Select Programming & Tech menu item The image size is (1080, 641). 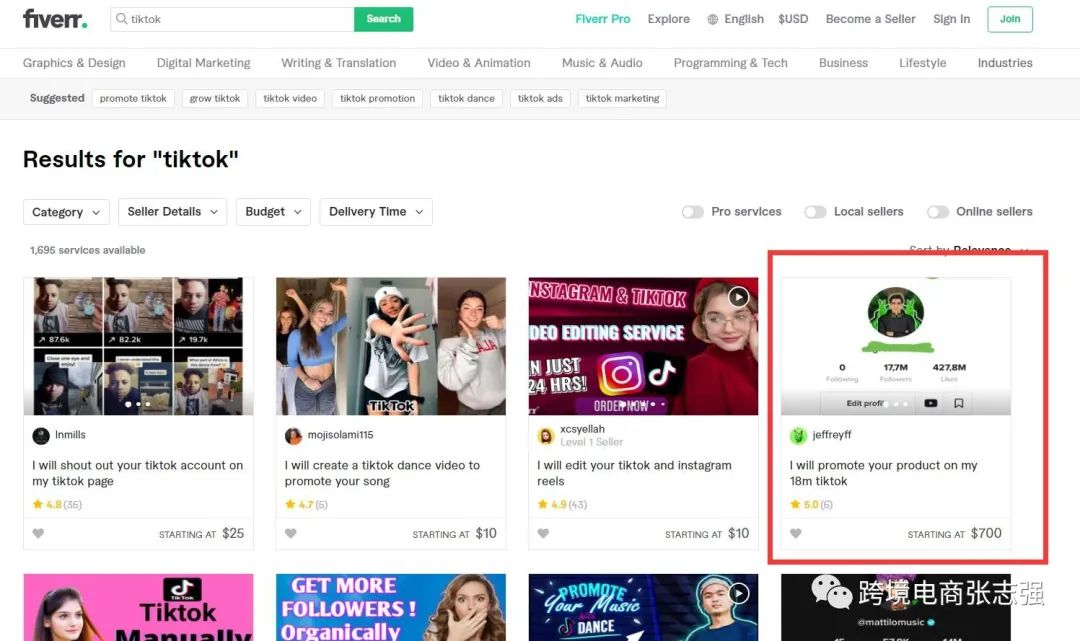pyautogui.click(x=730, y=63)
